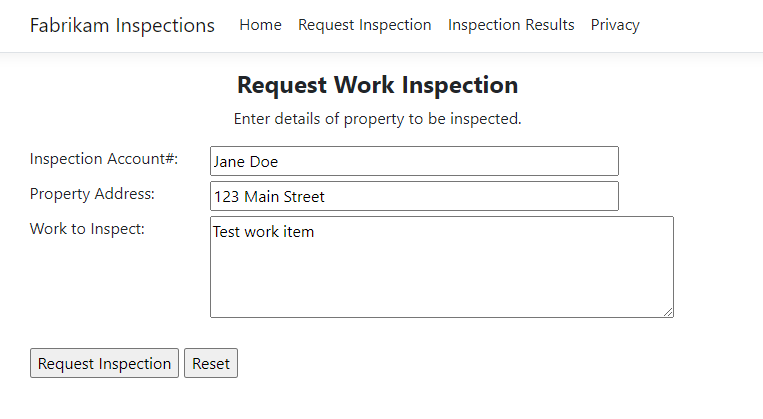This screenshot has width=763, height=419.
Task: Submit with the Request Inspection button
Action: click(104, 363)
